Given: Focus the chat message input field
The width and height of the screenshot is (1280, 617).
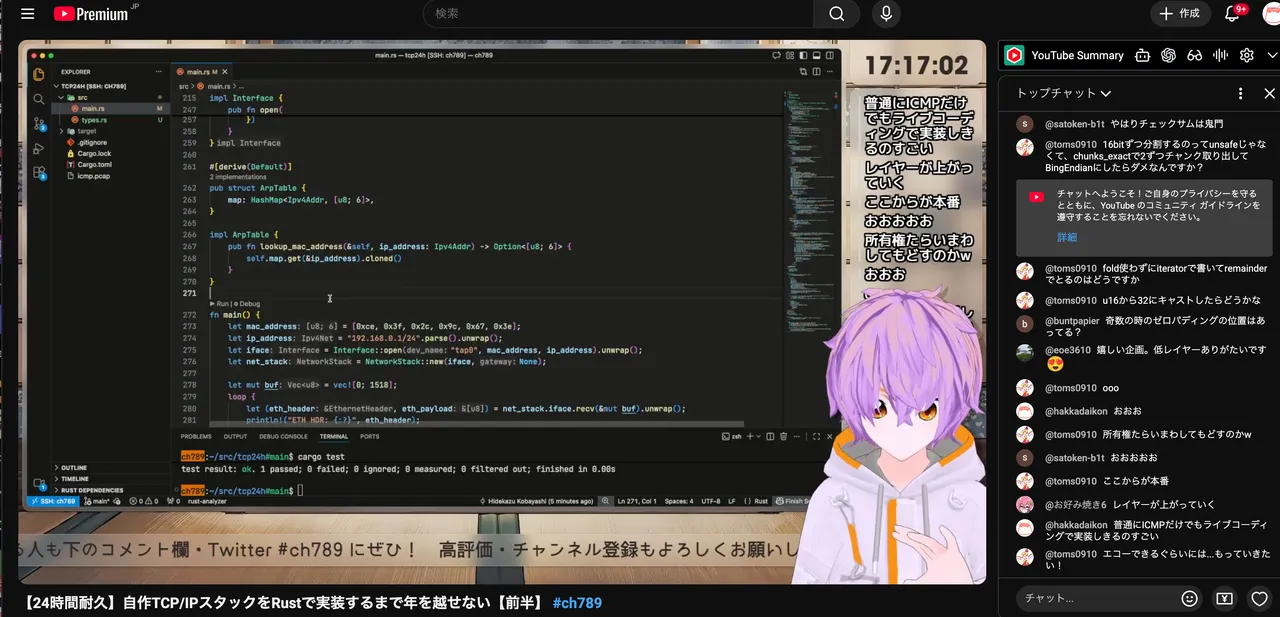Looking at the screenshot, I should tap(1095, 598).
